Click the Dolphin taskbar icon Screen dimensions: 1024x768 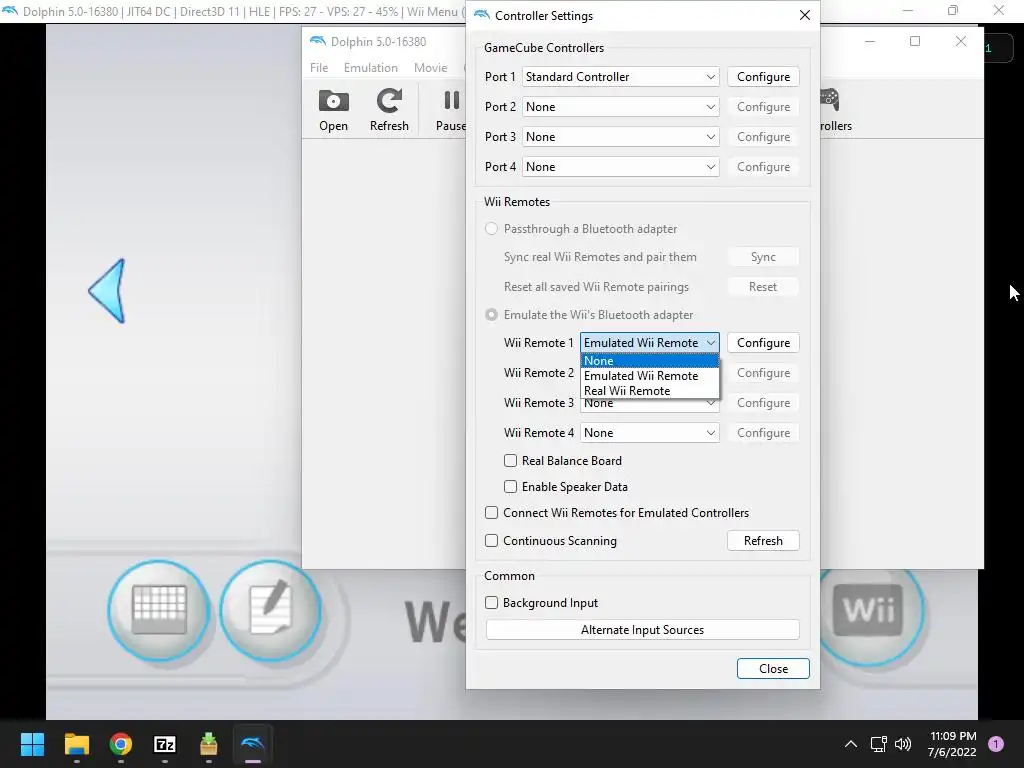pos(253,744)
